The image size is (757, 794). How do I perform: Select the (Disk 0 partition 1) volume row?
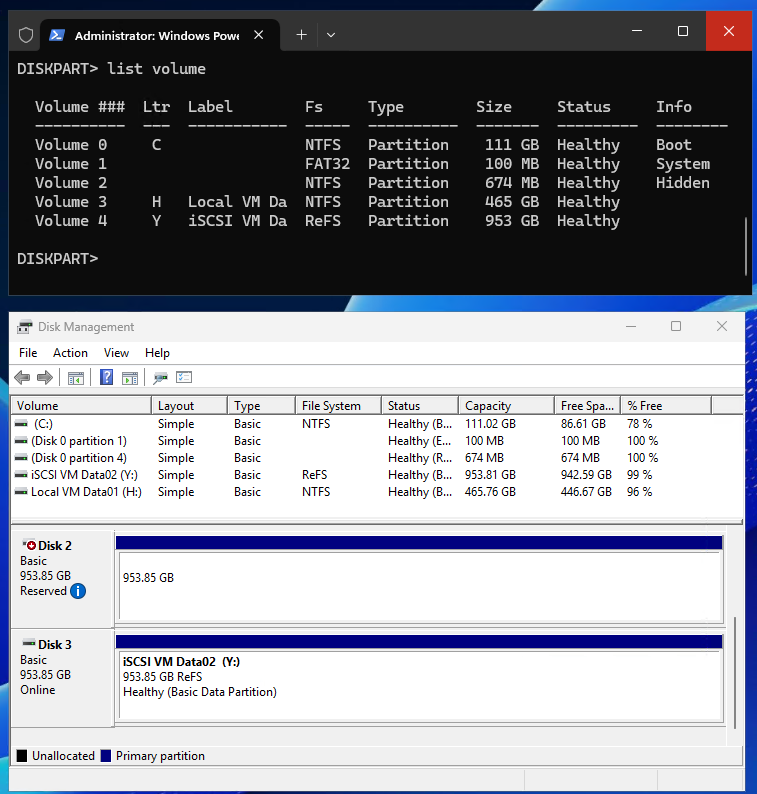click(376, 441)
